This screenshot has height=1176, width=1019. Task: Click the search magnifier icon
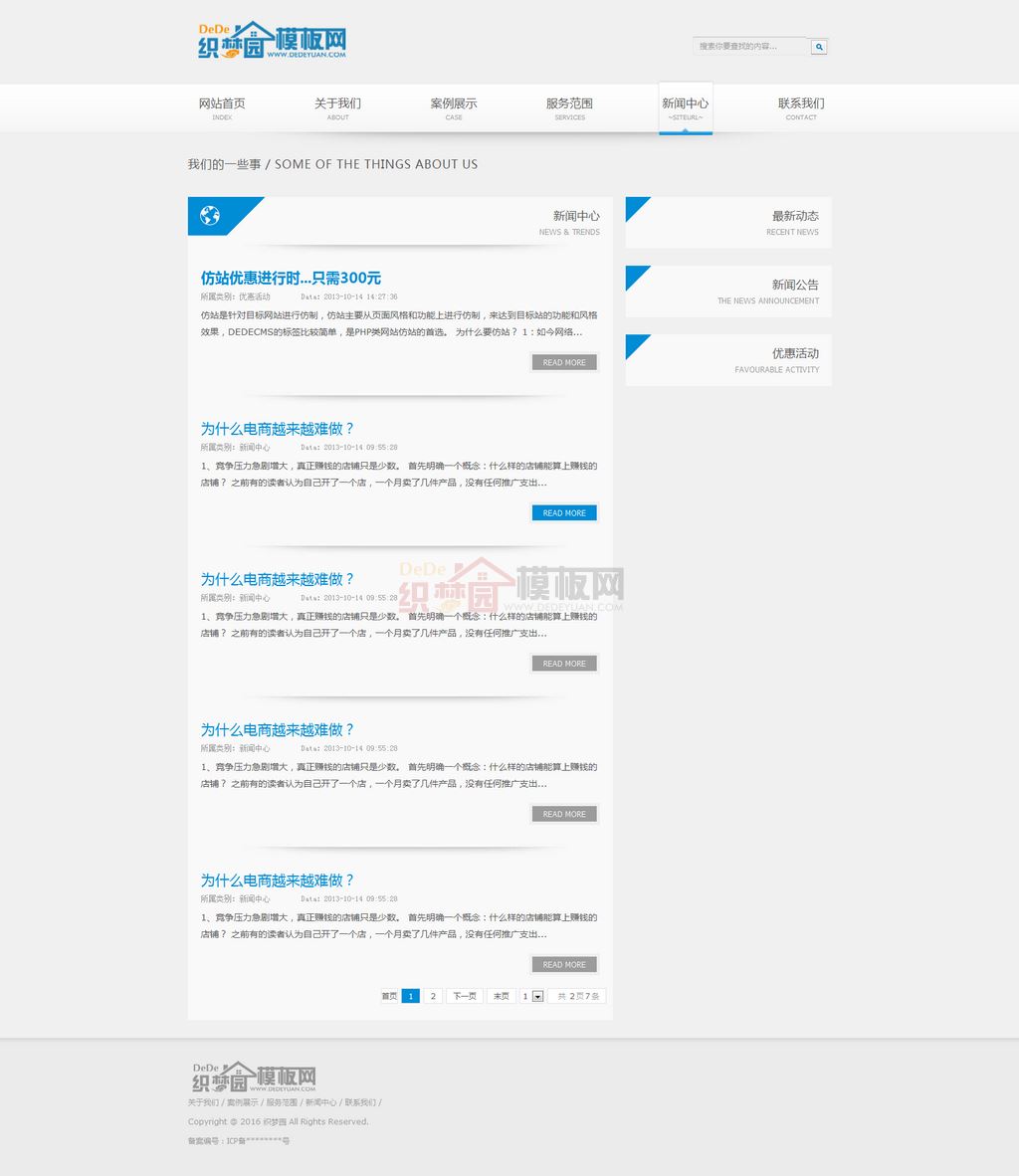pyautogui.click(x=818, y=47)
